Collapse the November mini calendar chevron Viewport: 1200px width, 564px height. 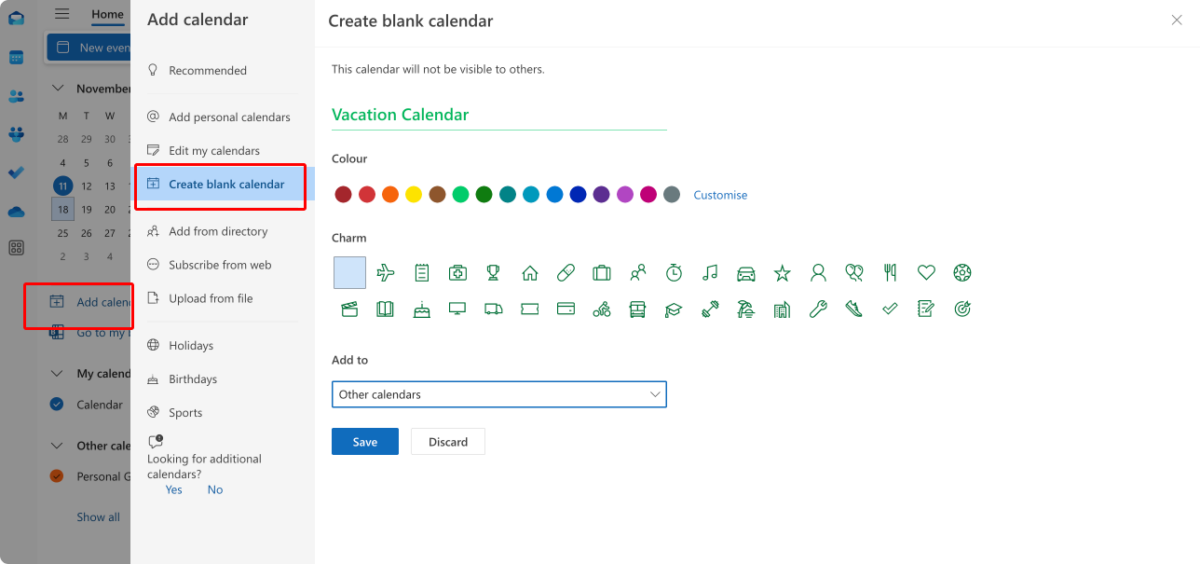coord(57,88)
